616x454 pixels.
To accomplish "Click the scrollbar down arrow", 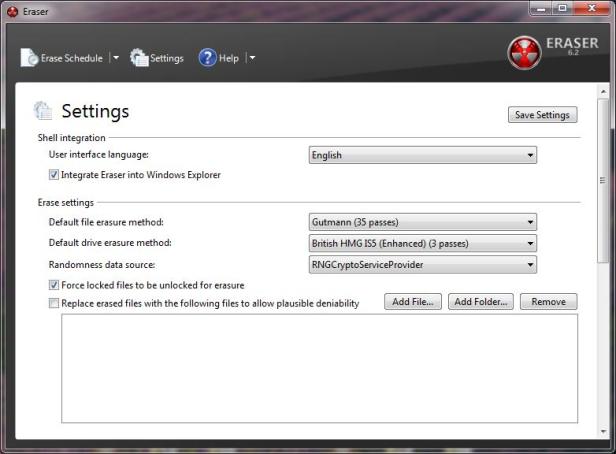I will (x=603, y=432).
